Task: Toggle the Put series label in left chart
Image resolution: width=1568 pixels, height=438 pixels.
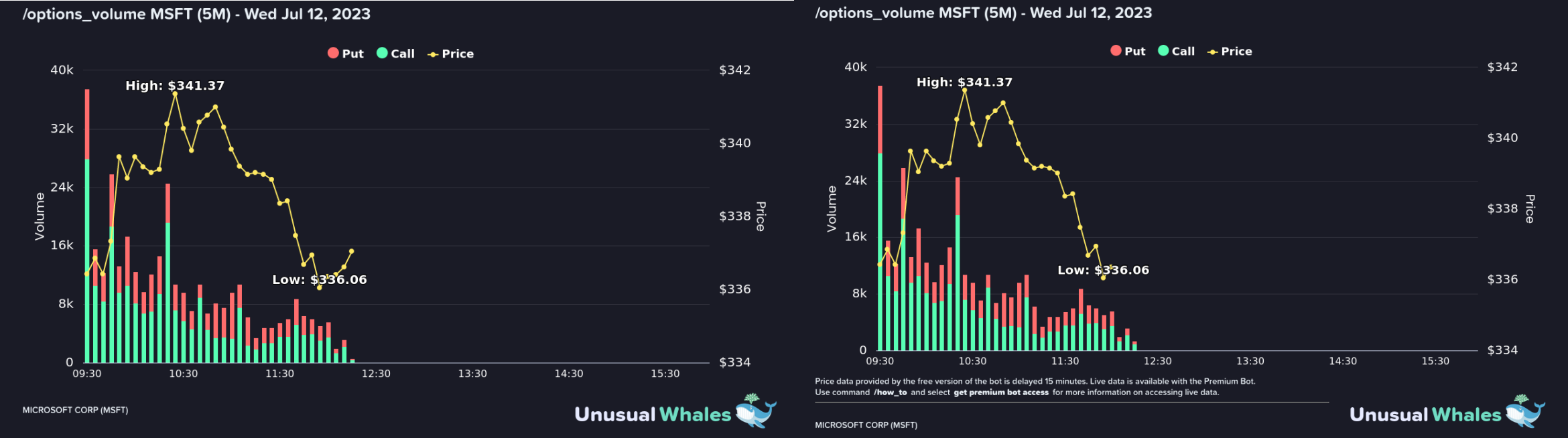Action: coord(352,54)
